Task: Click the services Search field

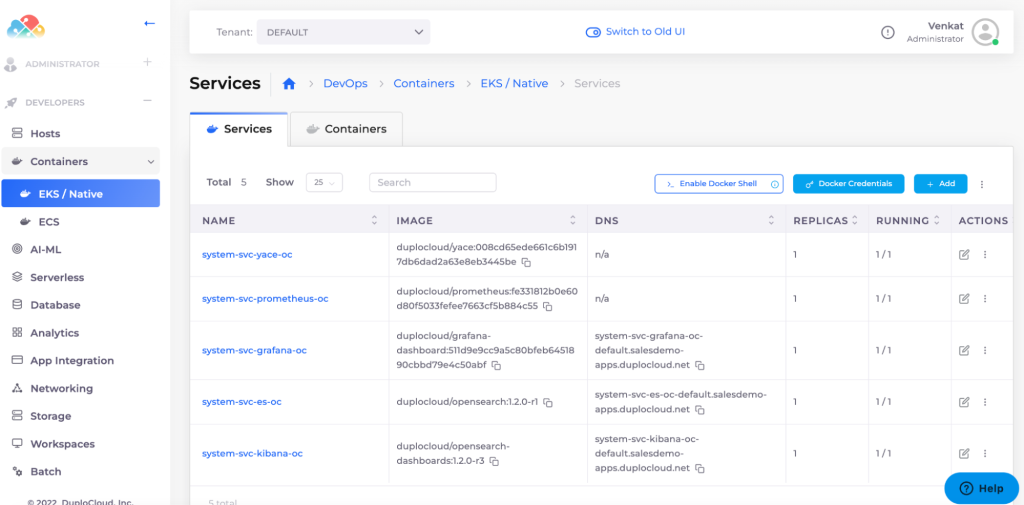Action: (x=432, y=182)
